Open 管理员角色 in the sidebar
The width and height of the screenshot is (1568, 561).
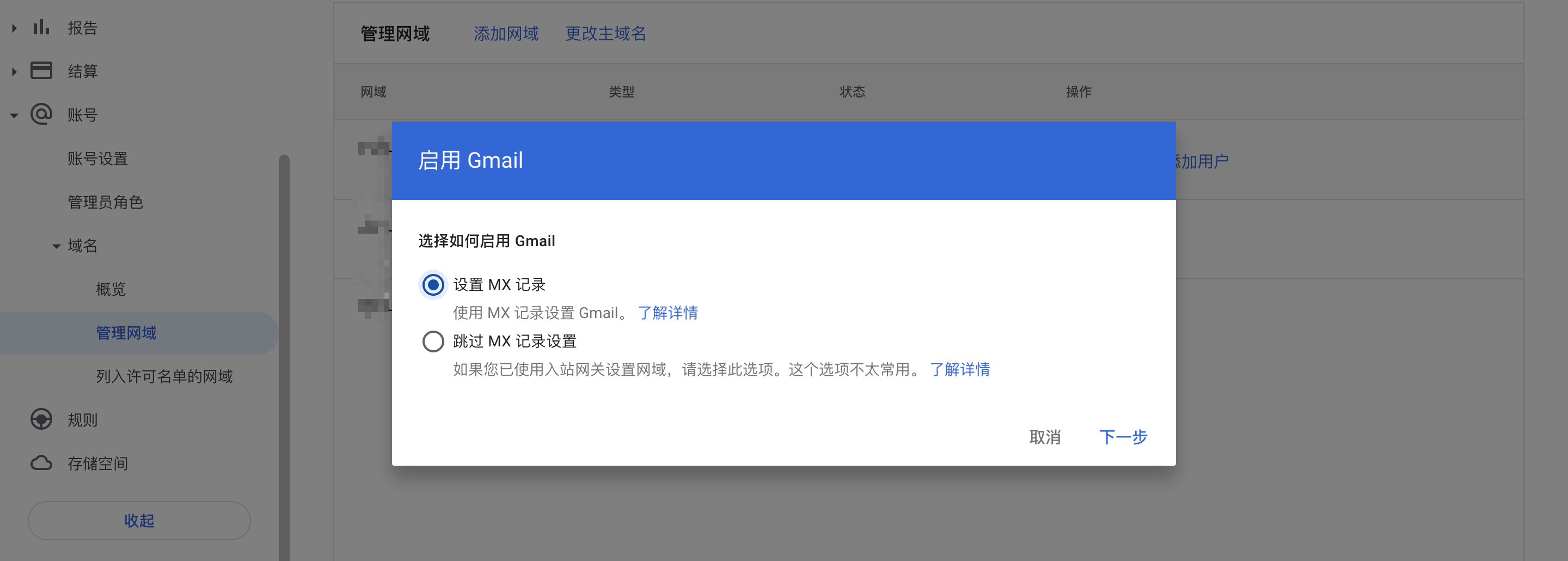pyautogui.click(x=105, y=202)
